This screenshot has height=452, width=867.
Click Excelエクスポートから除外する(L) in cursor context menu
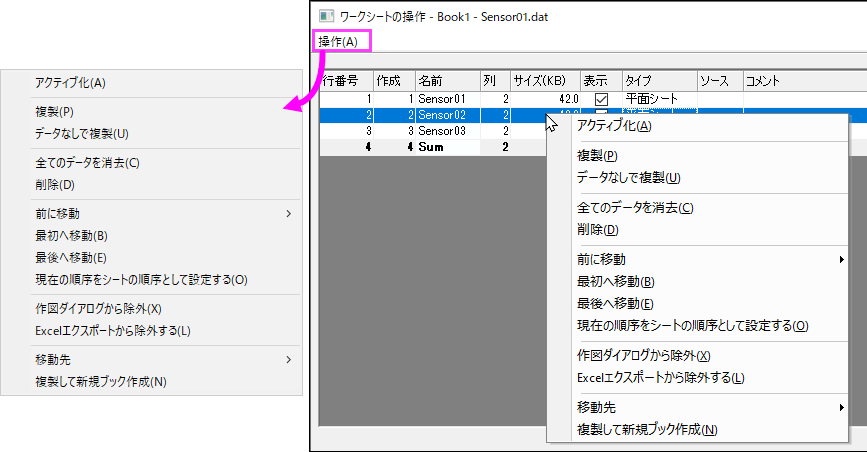pos(661,378)
